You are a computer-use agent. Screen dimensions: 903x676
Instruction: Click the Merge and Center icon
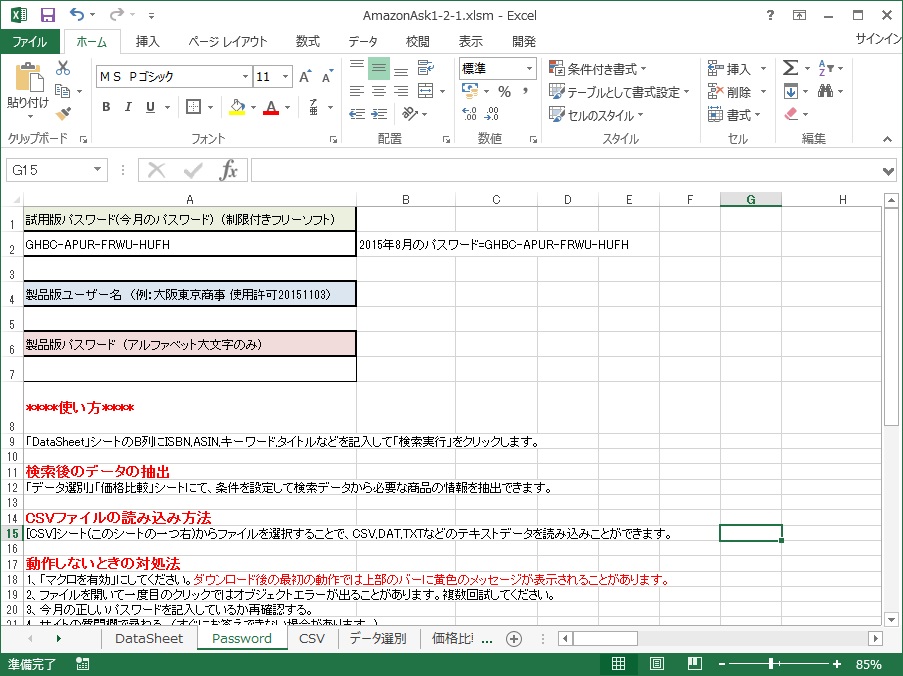[x=426, y=90]
